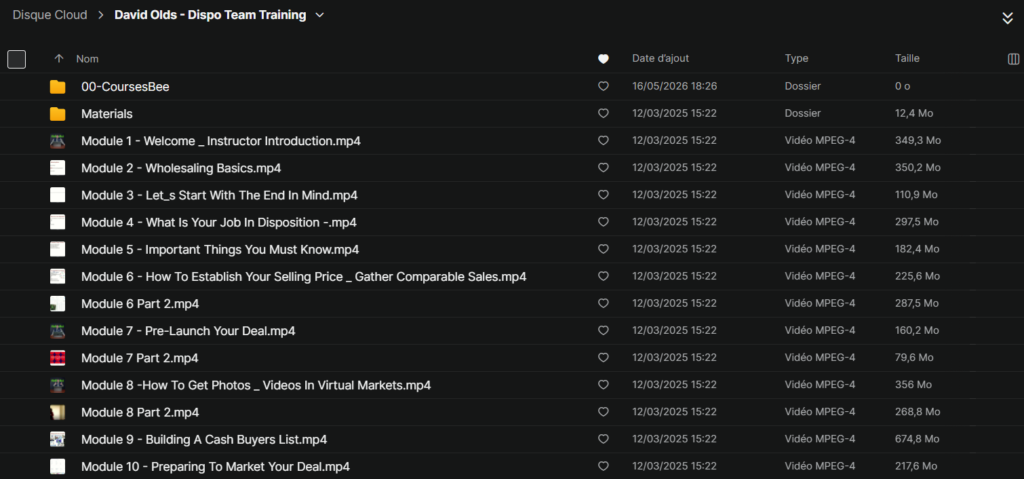Viewport: 1024px width, 479px height.
Task: Click the 356 Mo size value
Action: pos(913,385)
